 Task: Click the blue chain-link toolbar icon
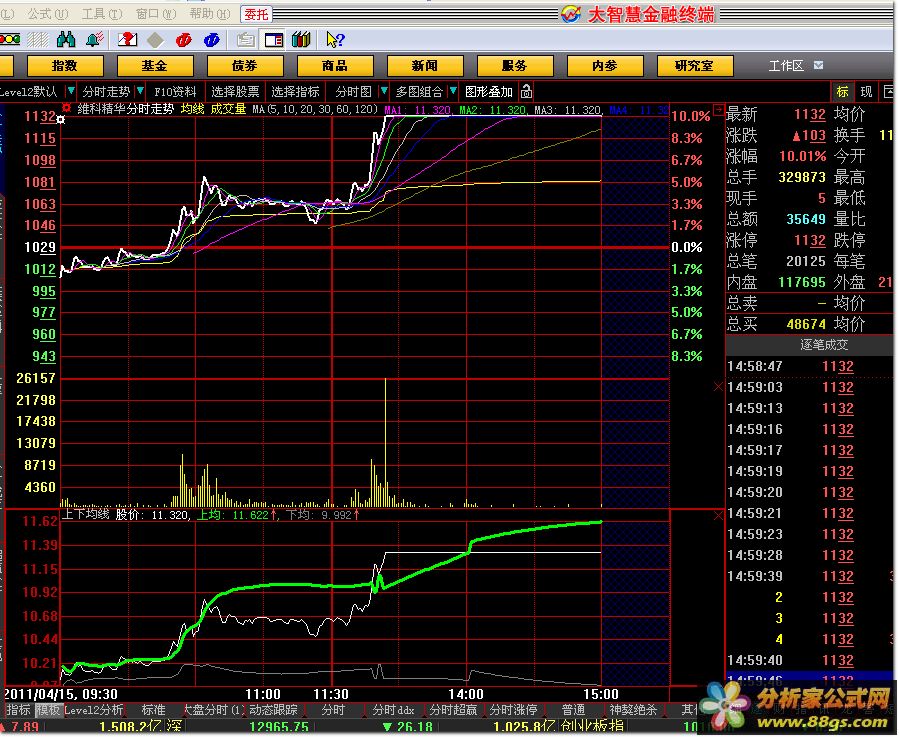212,40
